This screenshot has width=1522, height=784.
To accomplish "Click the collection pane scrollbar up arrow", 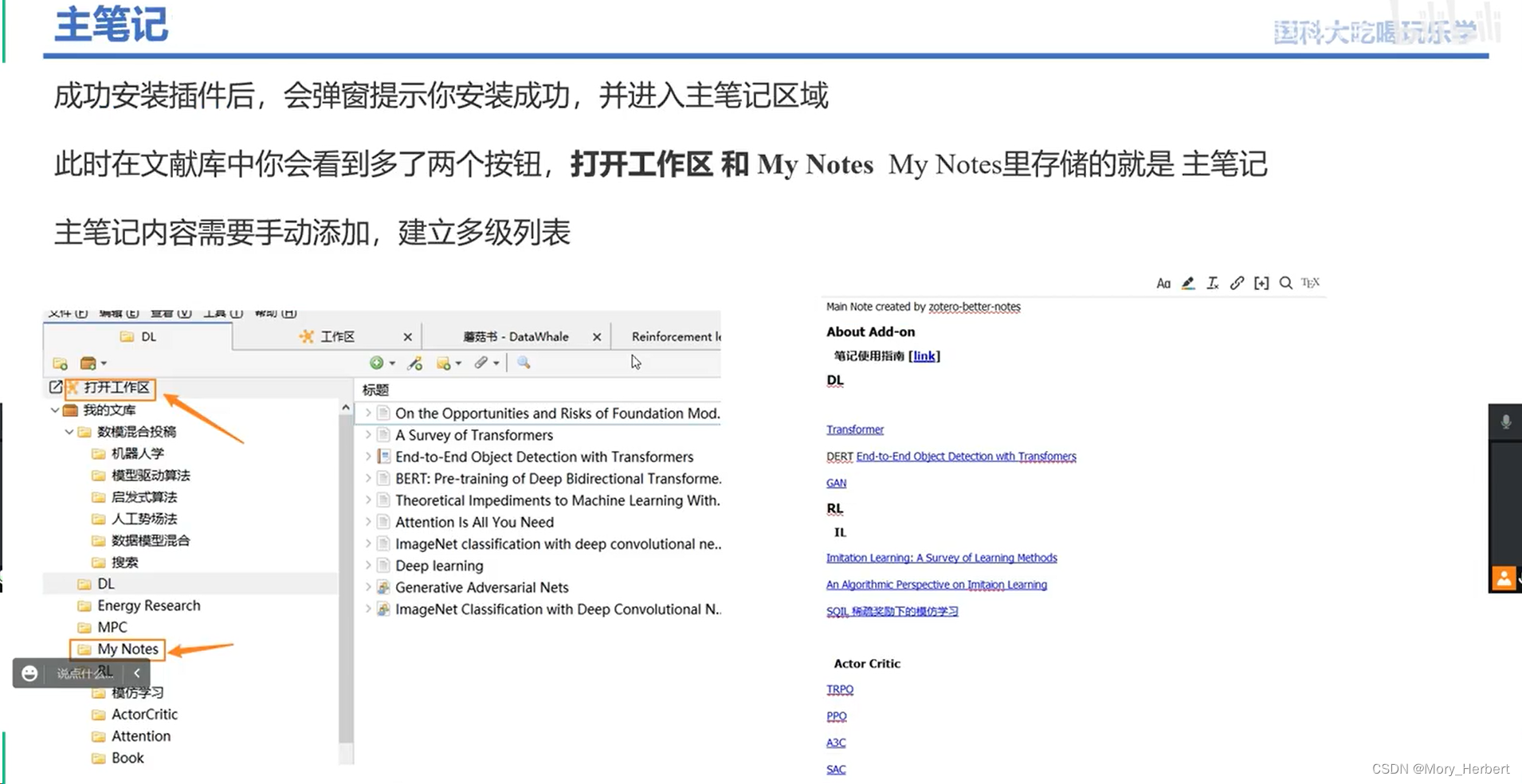I will pyautogui.click(x=346, y=408).
